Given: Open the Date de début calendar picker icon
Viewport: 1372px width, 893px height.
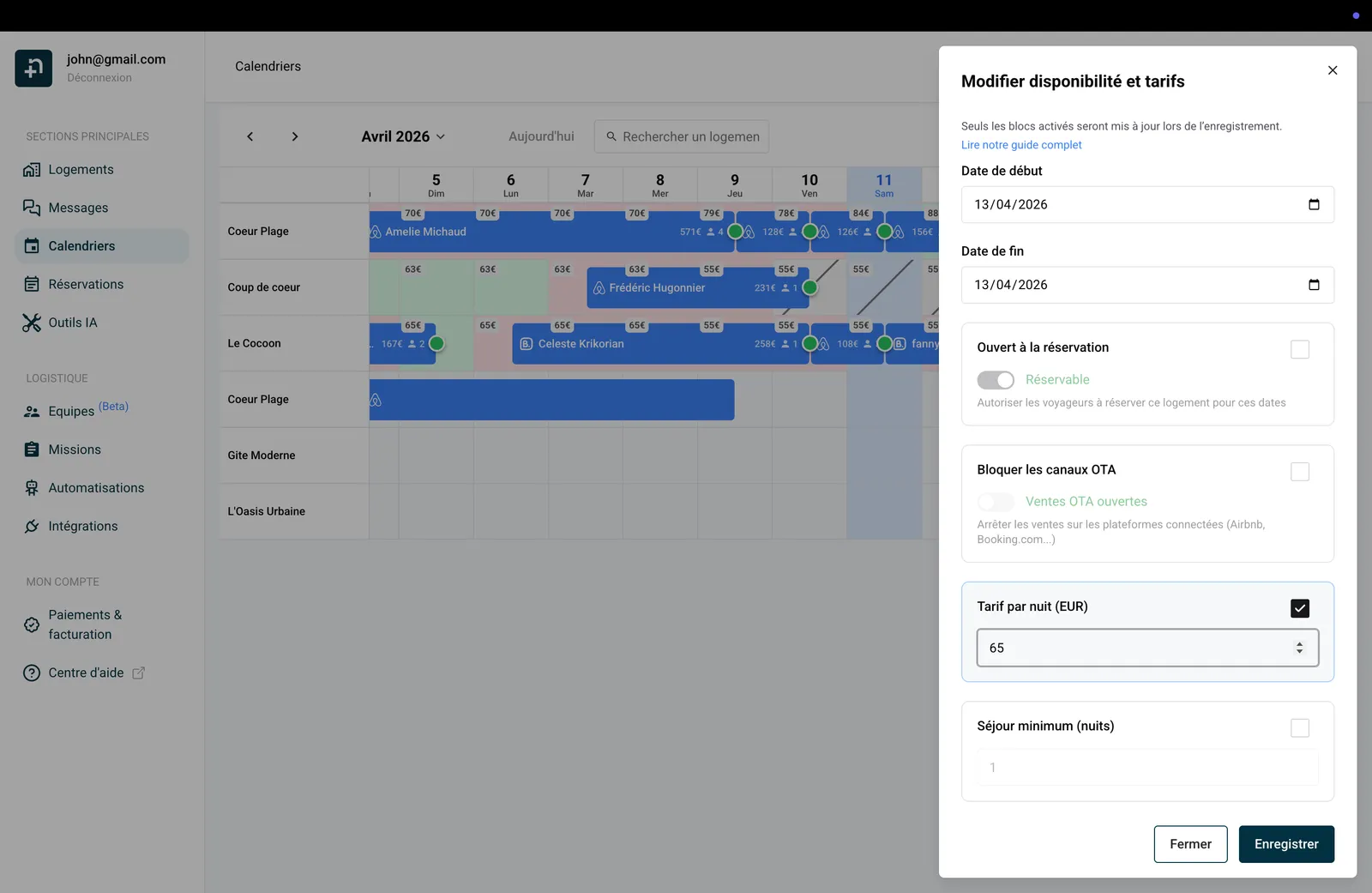Looking at the screenshot, I should (x=1314, y=204).
